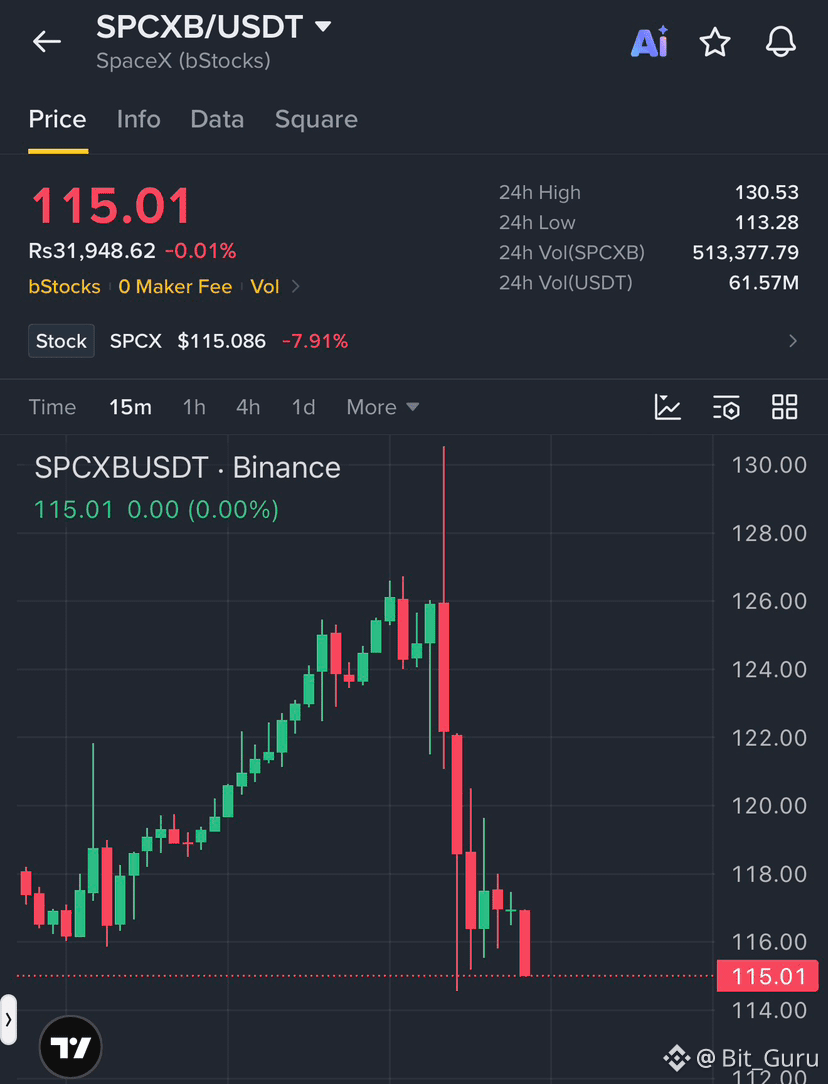Open the More timeframes dropdown
The height and width of the screenshot is (1084, 828).
click(x=382, y=406)
